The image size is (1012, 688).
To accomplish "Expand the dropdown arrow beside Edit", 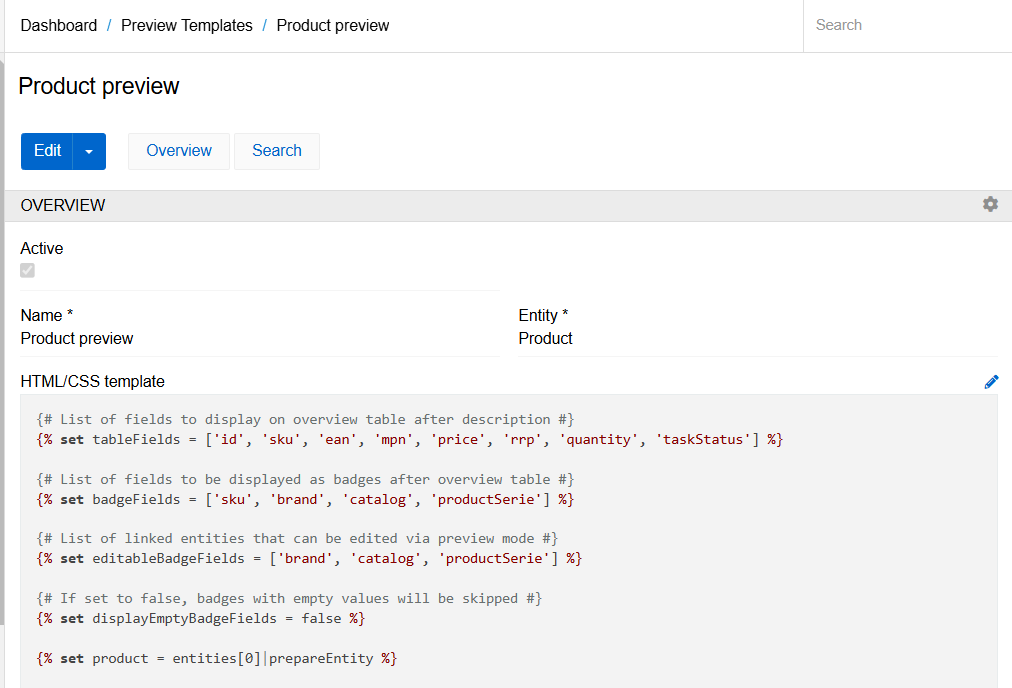I will click(89, 151).
